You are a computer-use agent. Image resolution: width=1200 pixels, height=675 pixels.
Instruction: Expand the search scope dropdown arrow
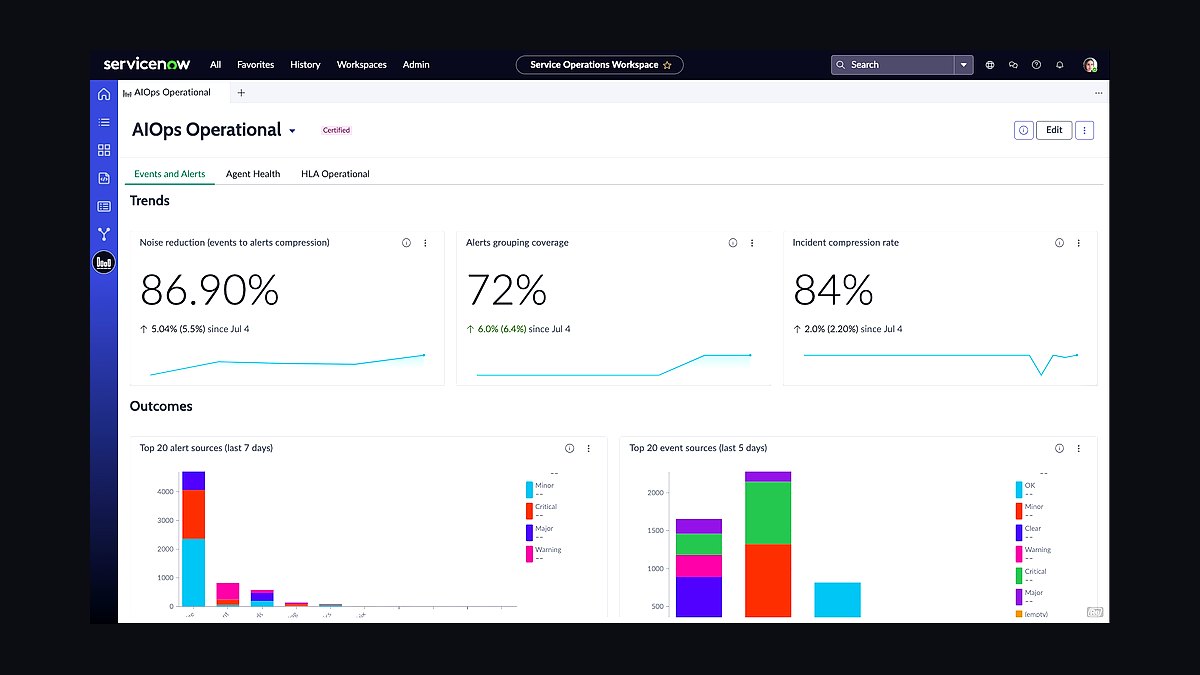click(x=964, y=65)
